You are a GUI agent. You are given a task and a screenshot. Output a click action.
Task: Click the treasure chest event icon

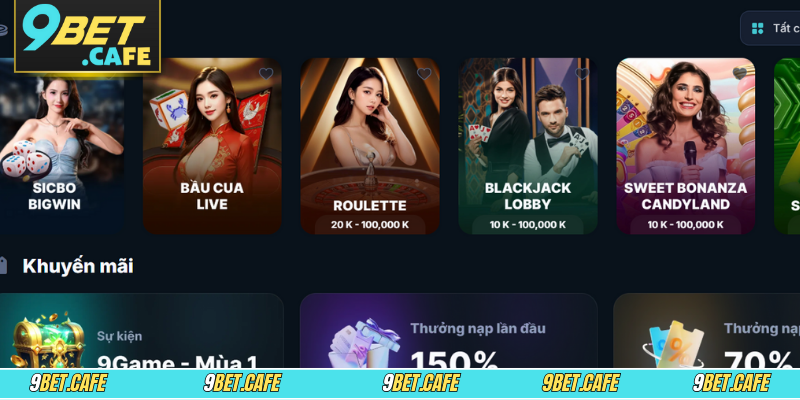pos(47,339)
